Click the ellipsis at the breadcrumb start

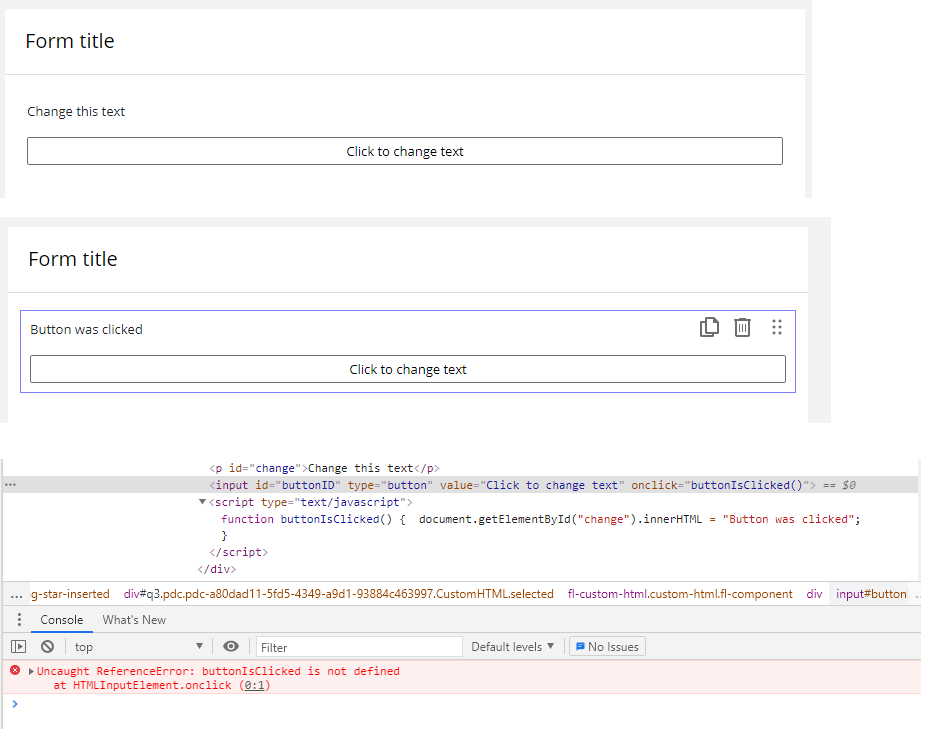[x=17, y=595]
